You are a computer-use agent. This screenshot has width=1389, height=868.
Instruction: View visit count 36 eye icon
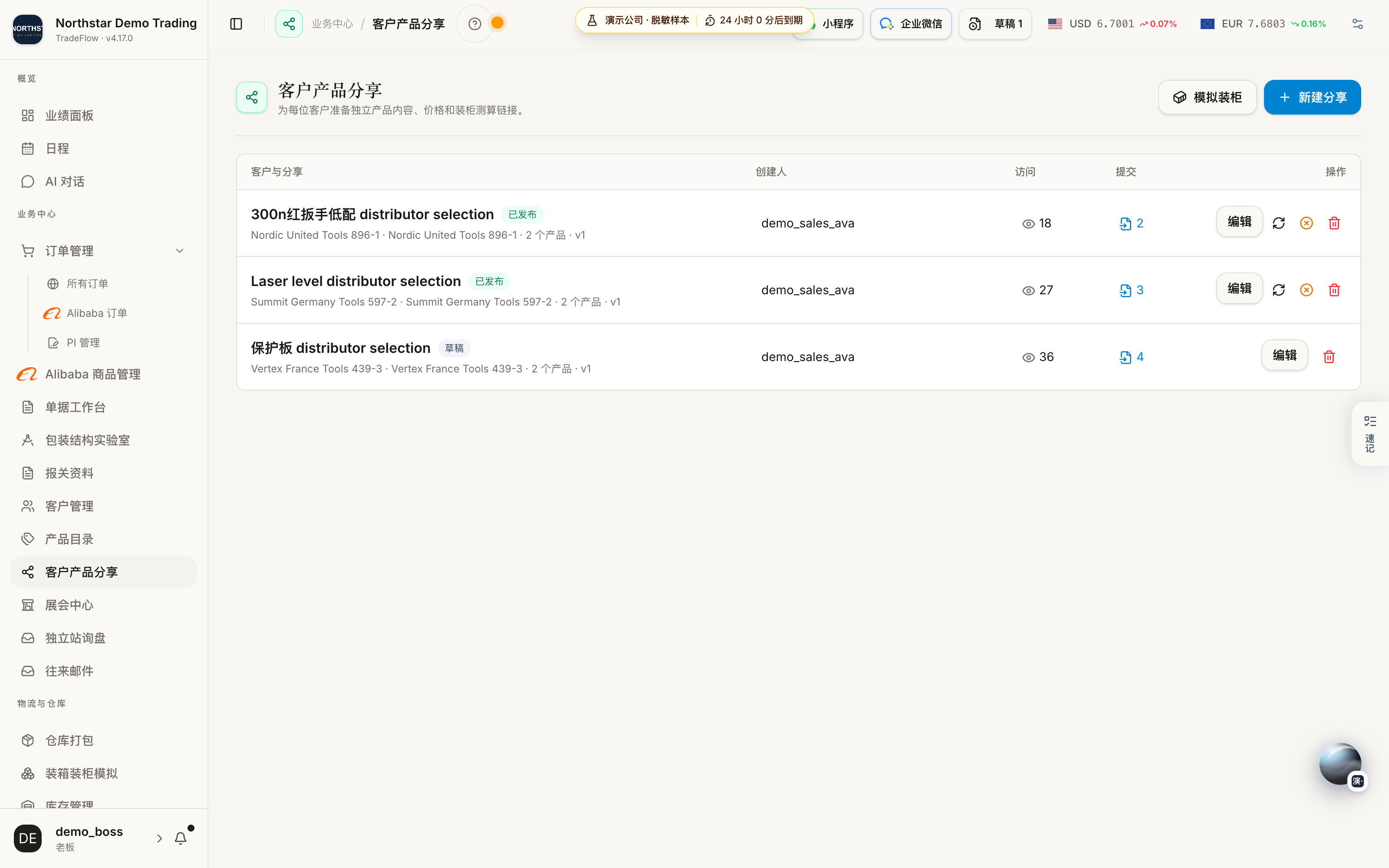tap(1029, 357)
